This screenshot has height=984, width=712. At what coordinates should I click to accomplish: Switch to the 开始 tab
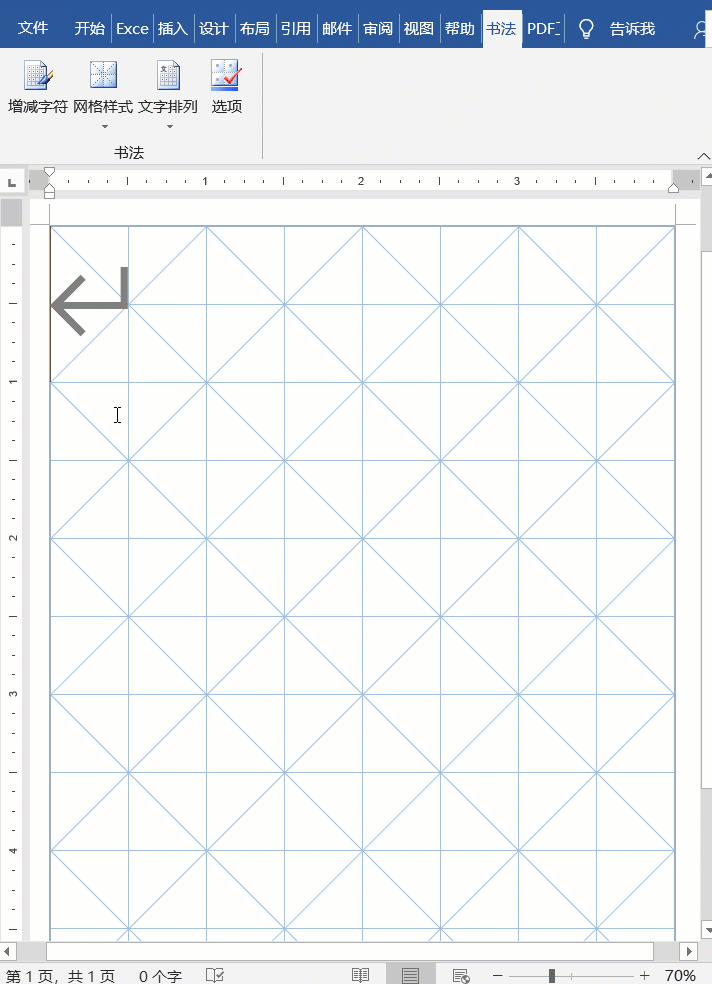tap(89, 28)
